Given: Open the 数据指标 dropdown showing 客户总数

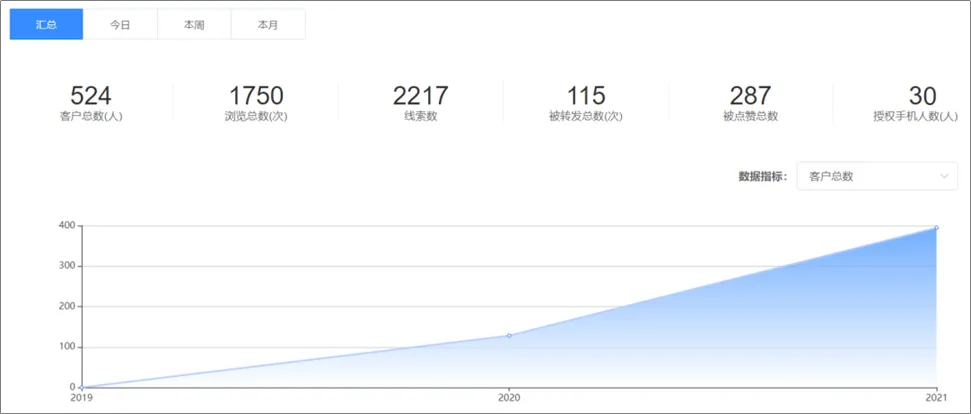Looking at the screenshot, I should [876, 176].
